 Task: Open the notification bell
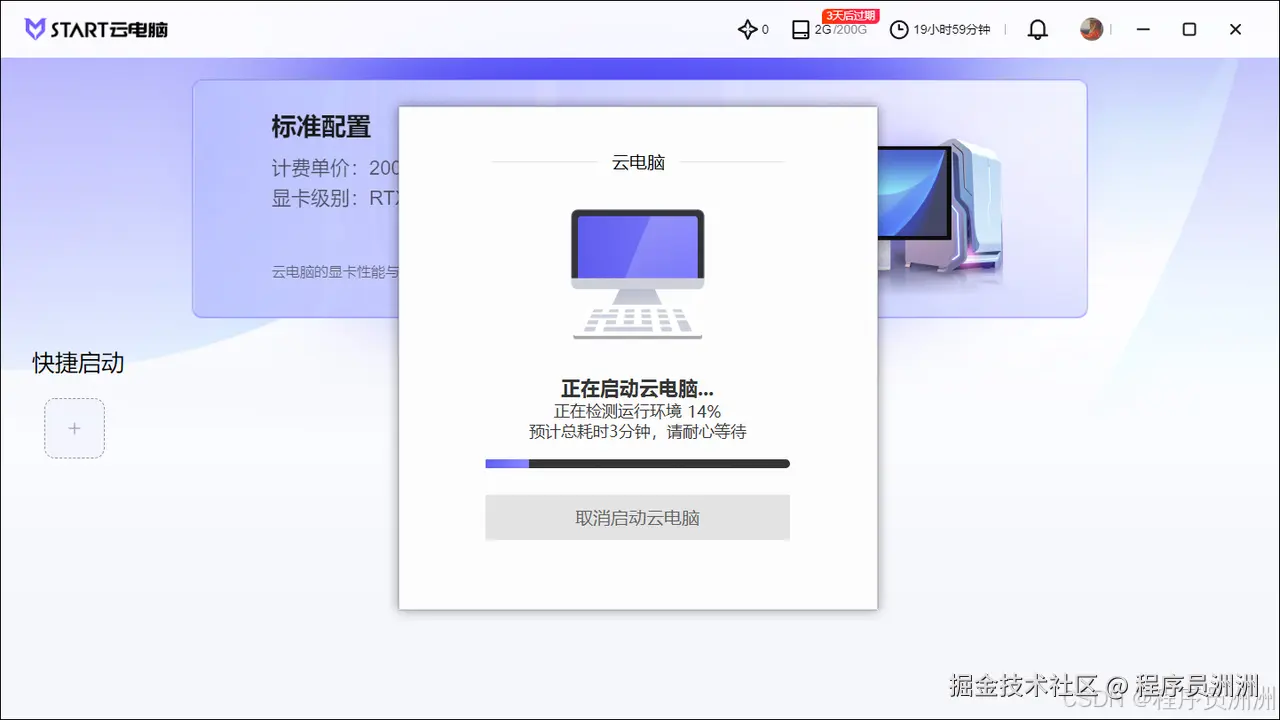pos(1038,30)
